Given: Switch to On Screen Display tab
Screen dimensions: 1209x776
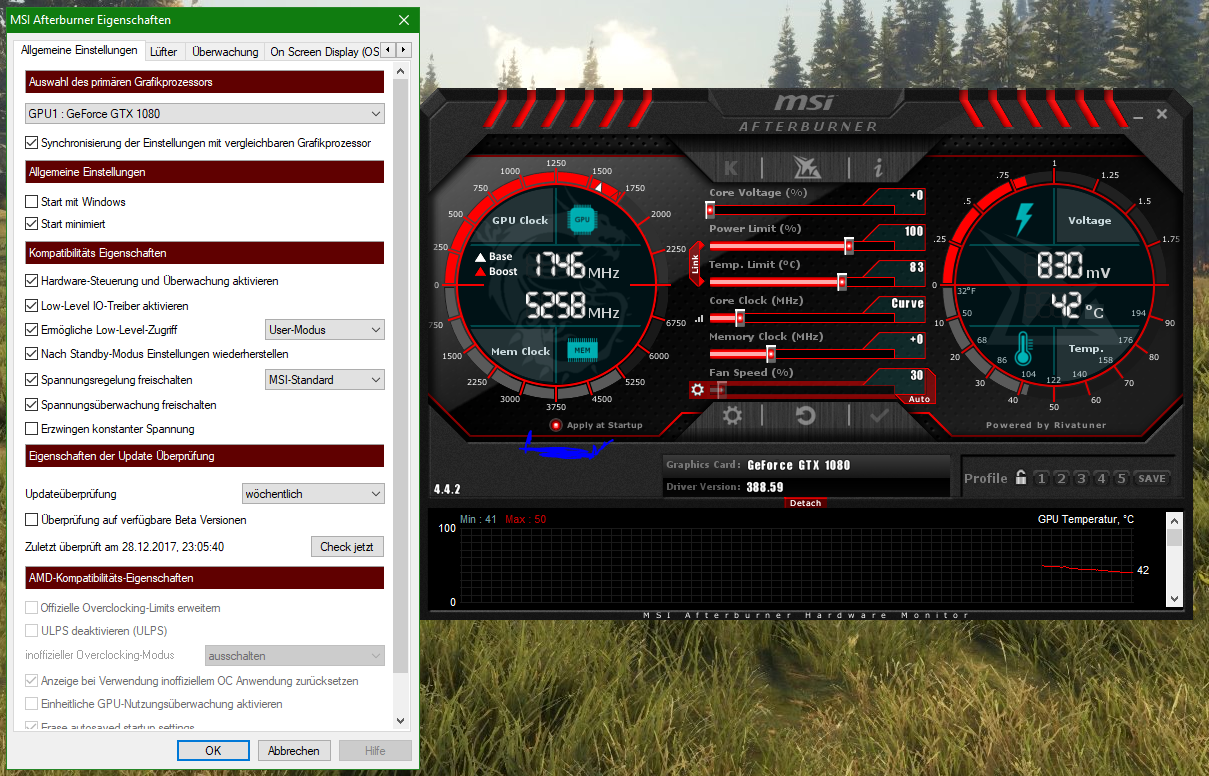Looking at the screenshot, I should [x=323, y=52].
